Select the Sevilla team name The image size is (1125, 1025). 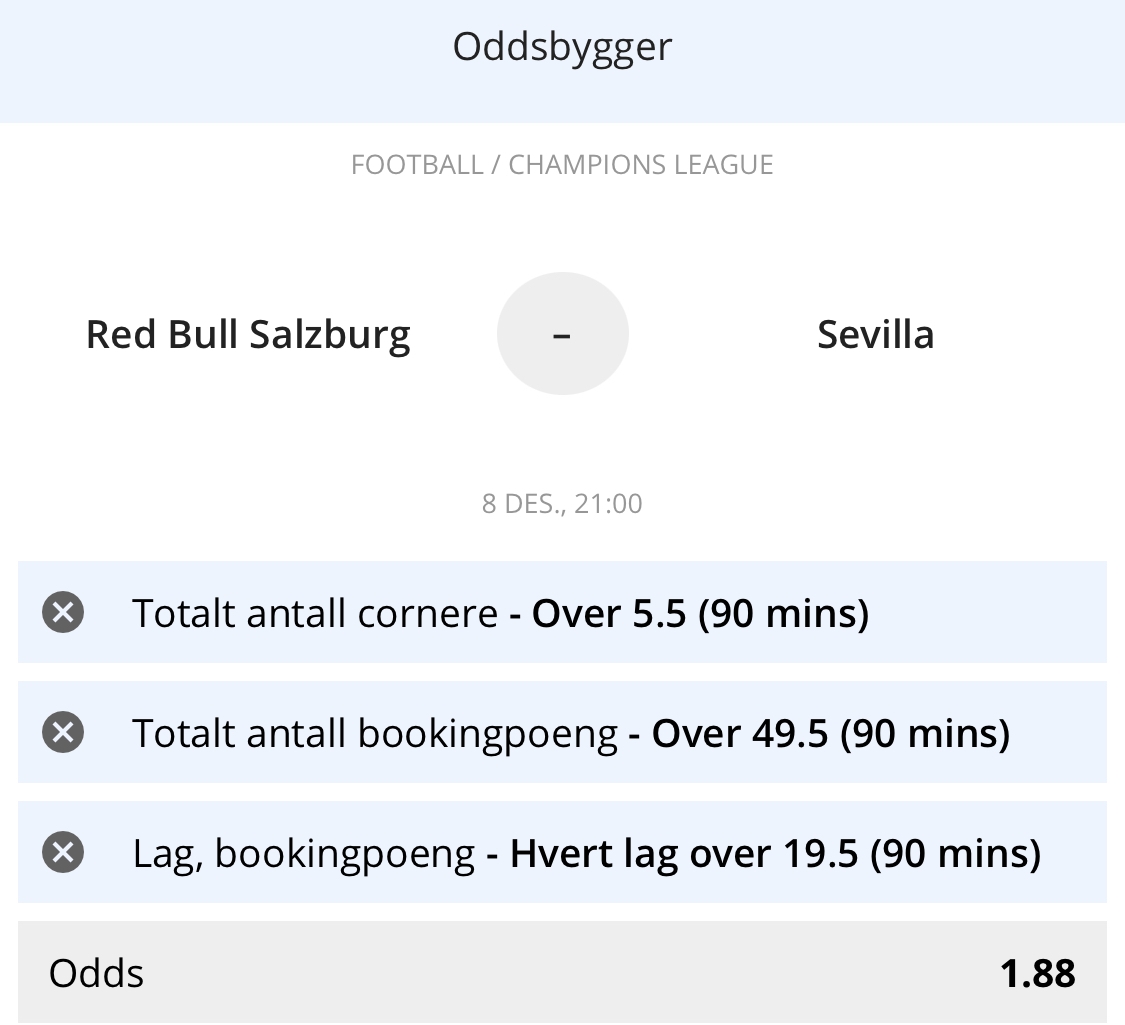876,335
